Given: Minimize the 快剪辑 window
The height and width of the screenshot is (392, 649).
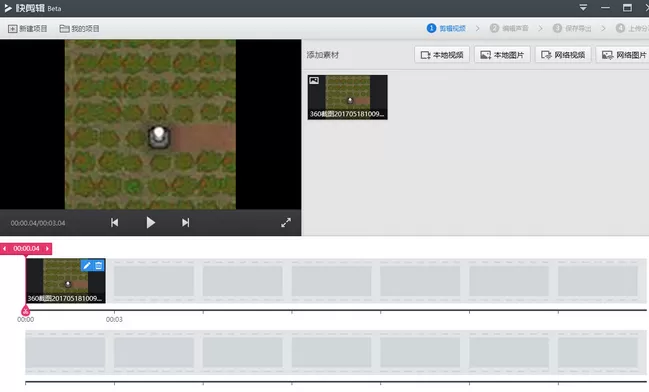Looking at the screenshot, I should click(x=605, y=7).
